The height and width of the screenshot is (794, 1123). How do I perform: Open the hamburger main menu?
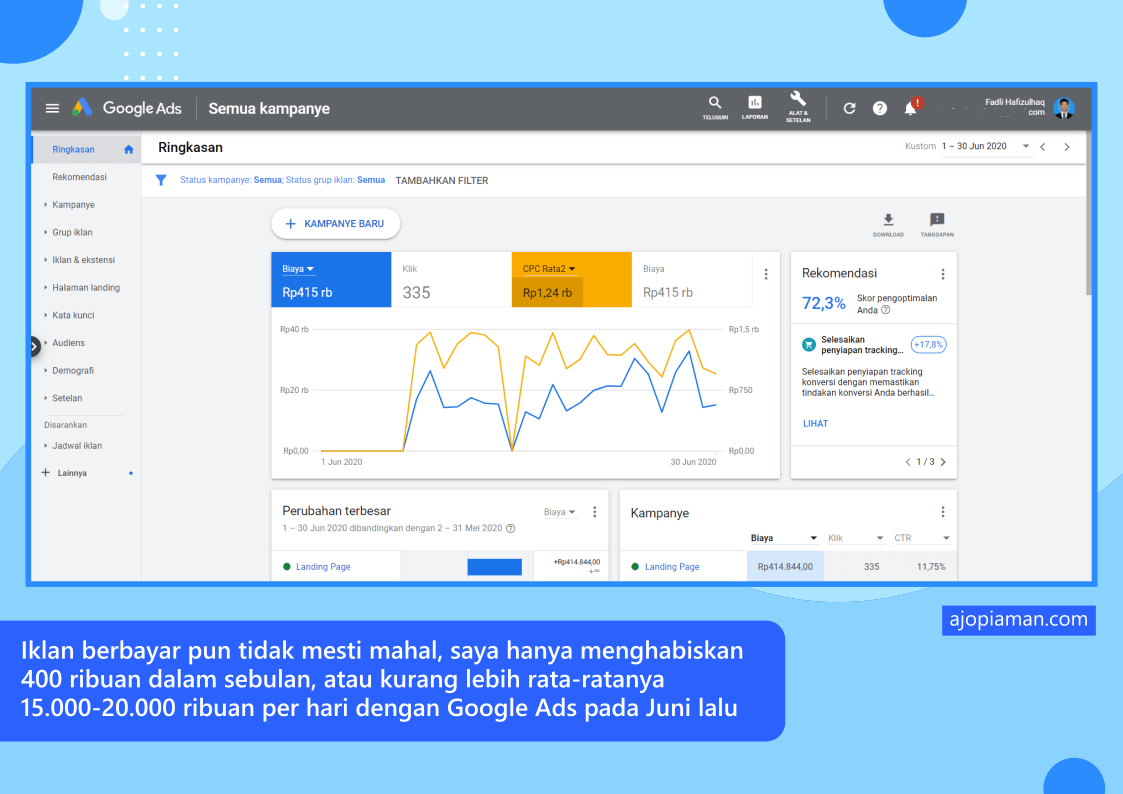pos(52,108)
